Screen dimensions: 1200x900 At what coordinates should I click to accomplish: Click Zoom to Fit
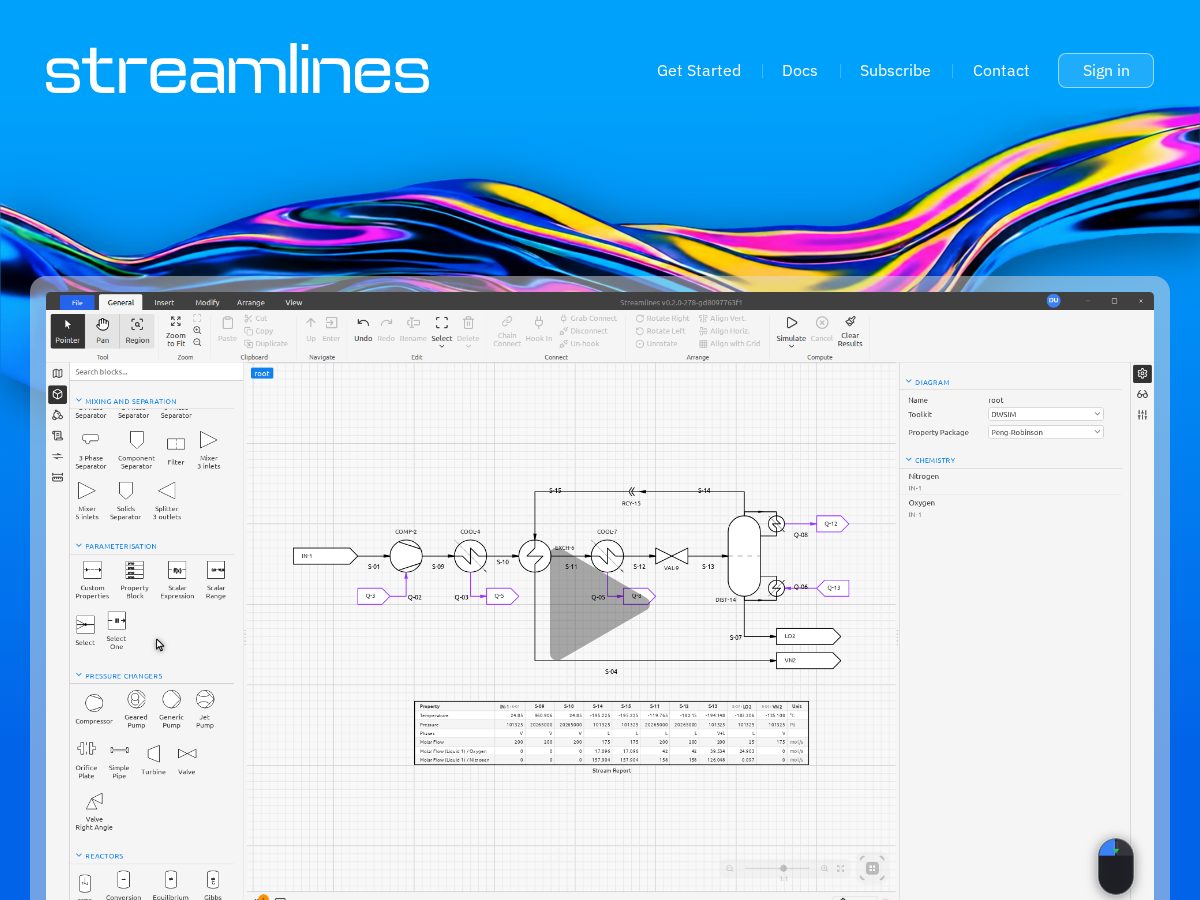[176, 330]
